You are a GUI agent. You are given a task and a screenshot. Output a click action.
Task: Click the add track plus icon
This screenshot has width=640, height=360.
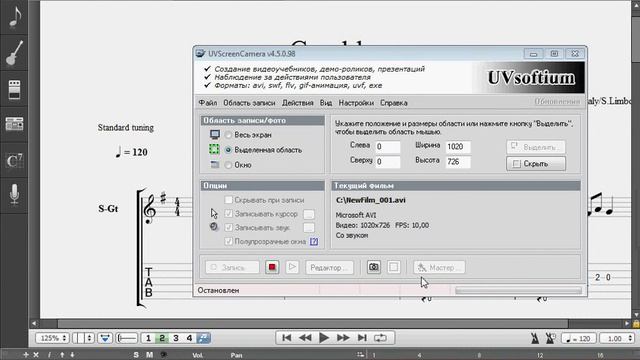point(26,355)
